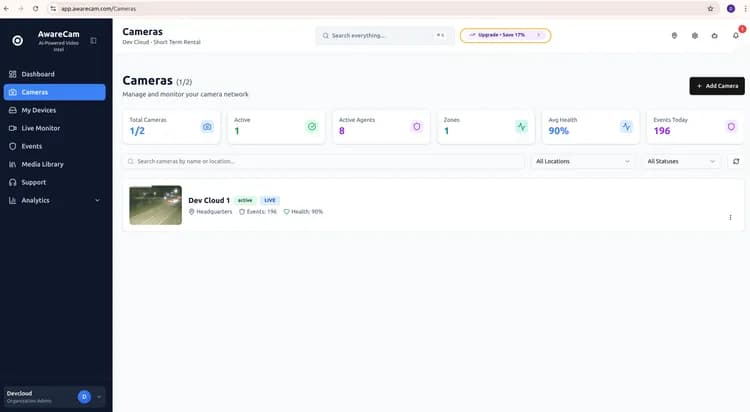This screenshot has height=412, width=750.
Task: Click the browser address bar URL
Action: coord(99,9)
